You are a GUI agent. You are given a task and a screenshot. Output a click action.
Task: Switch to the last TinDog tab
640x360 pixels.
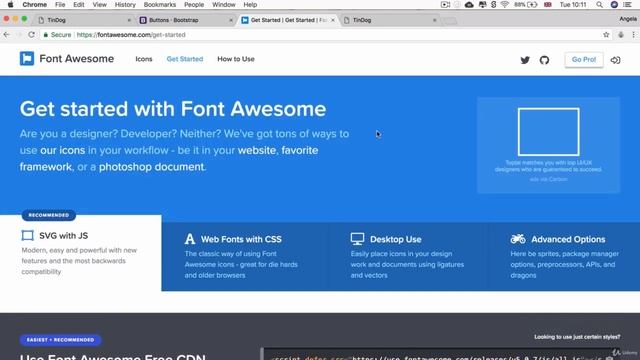(389, 20)
